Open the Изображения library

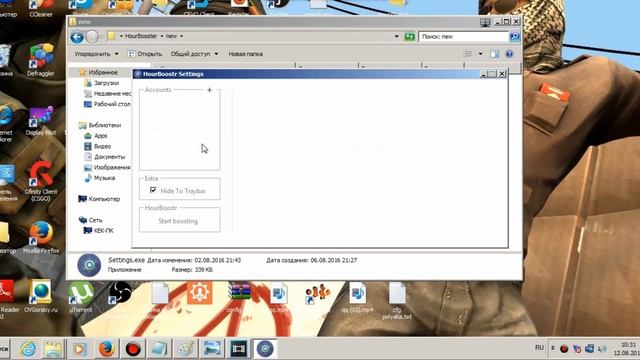[107, 167]
